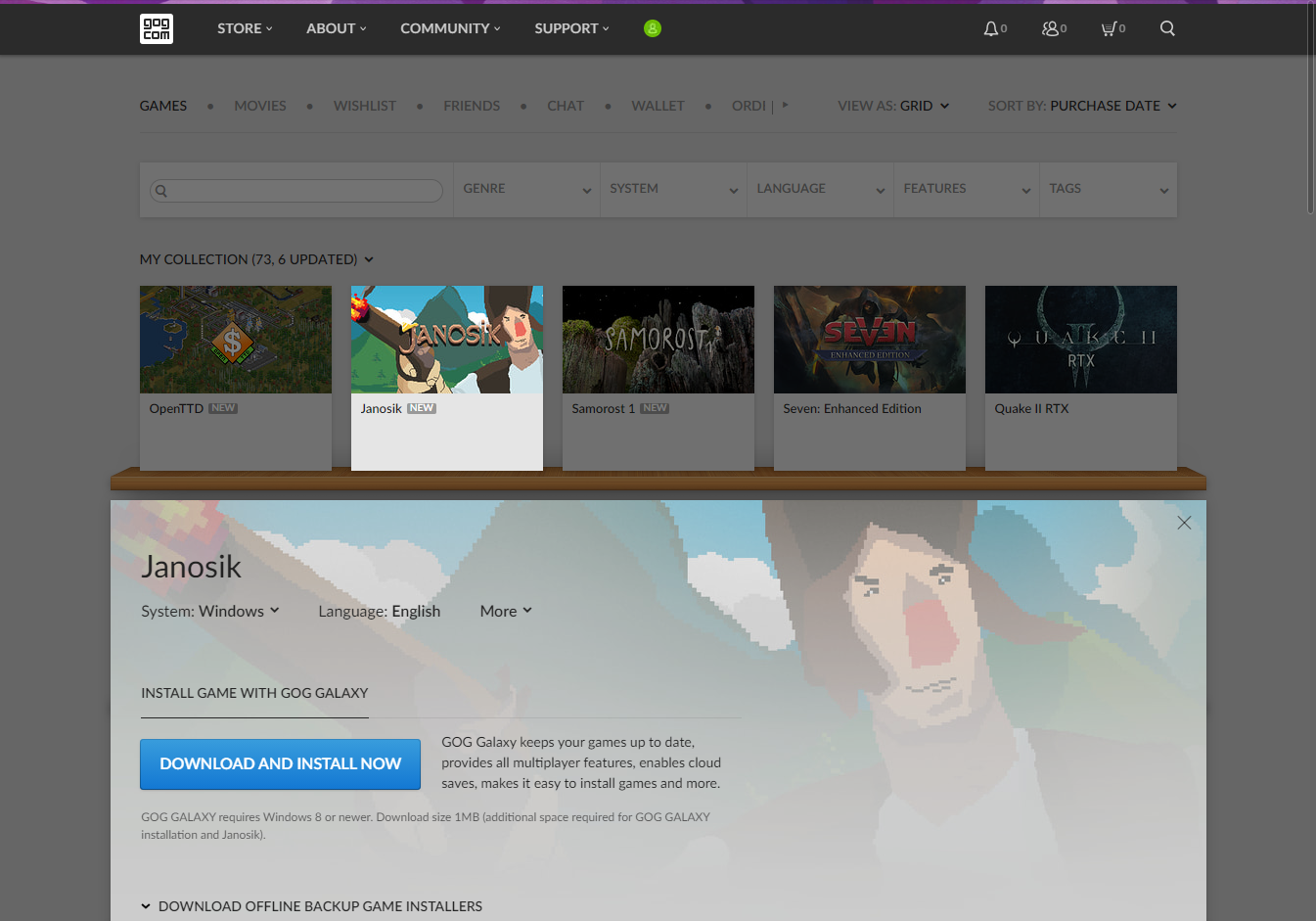Change SORT BY purchase date dropdown
The height and width of the screenshot is (921, 1316).
1082,106
